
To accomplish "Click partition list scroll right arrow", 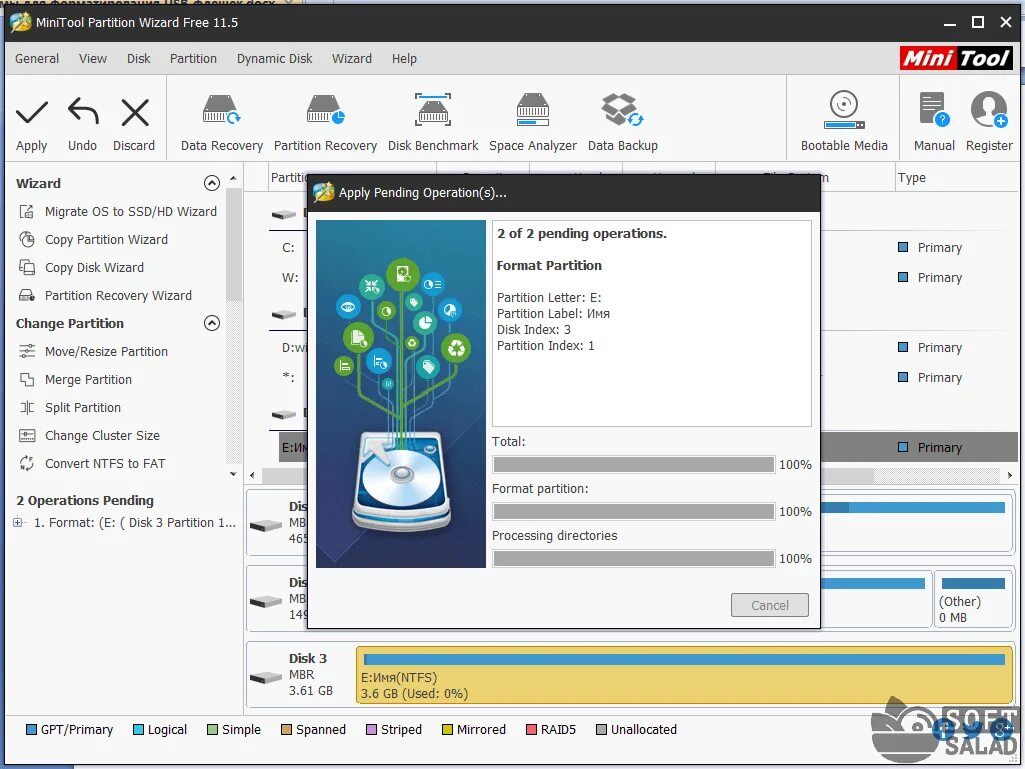I will click(1010, 475).
